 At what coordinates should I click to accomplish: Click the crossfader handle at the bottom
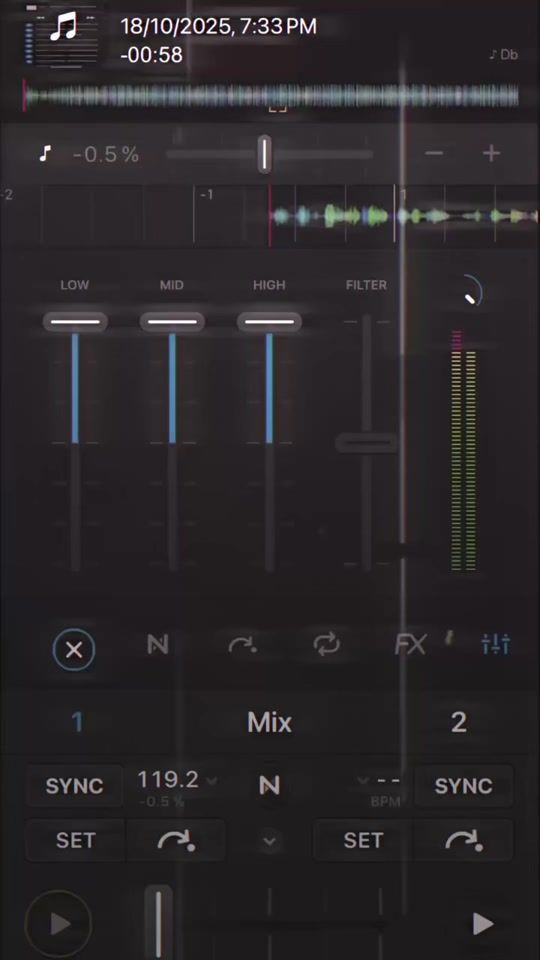(x=158, y=923)
